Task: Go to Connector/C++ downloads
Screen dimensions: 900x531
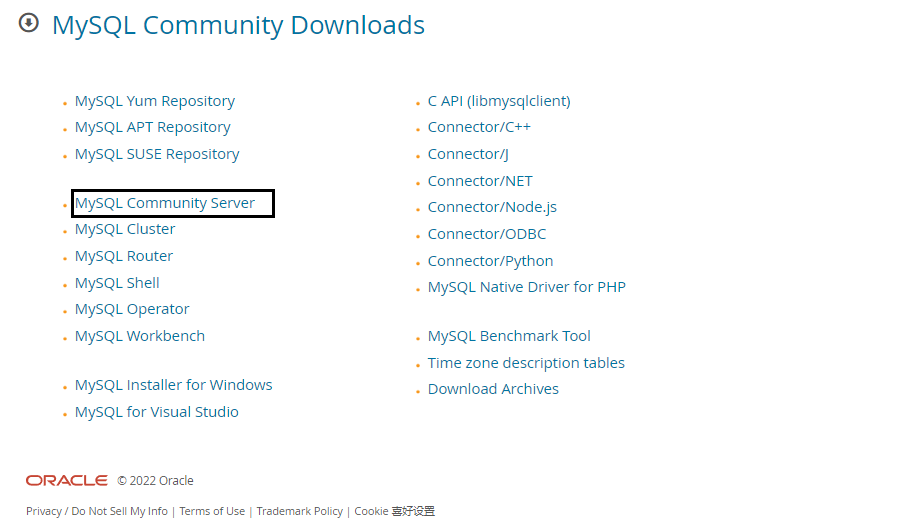Action: coord(479,127)
